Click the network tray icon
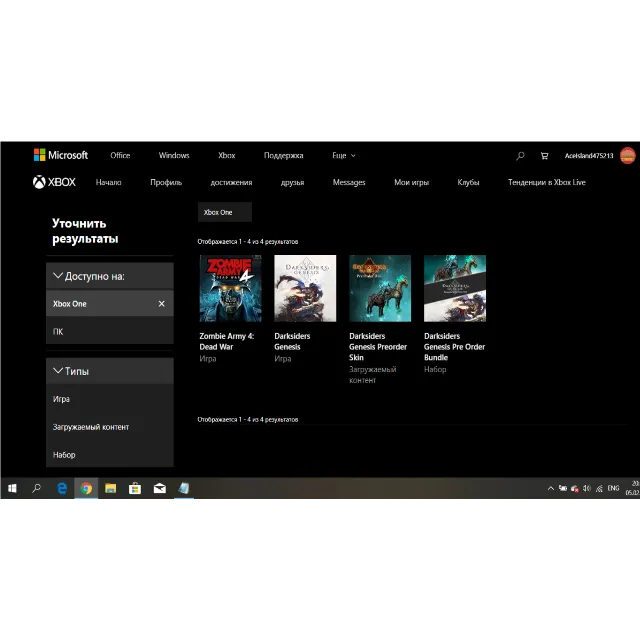Viewport: 640px width, 640px height. (x=599, y=488)
